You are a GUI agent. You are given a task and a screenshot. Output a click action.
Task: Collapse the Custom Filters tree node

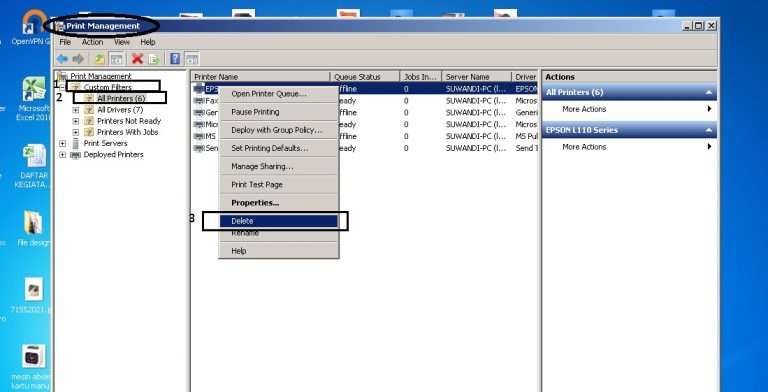coord(62,87)
